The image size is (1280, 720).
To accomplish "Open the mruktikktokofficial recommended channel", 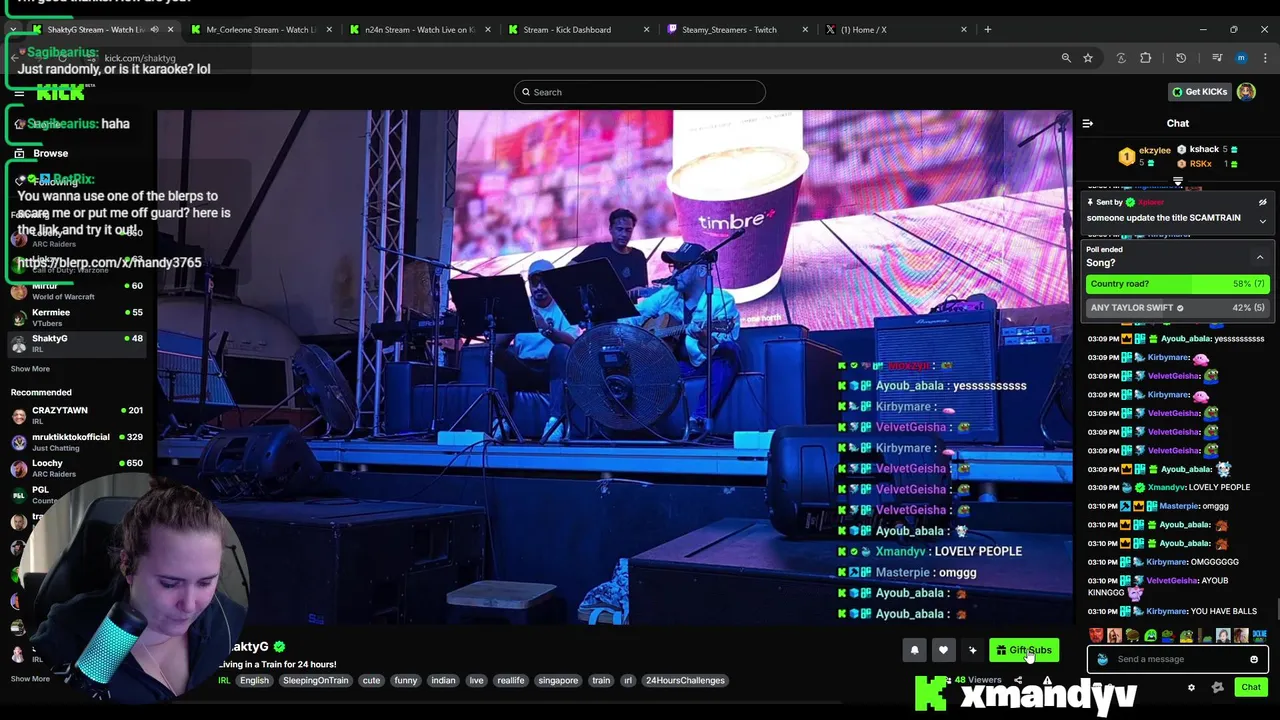I will 78,442.
